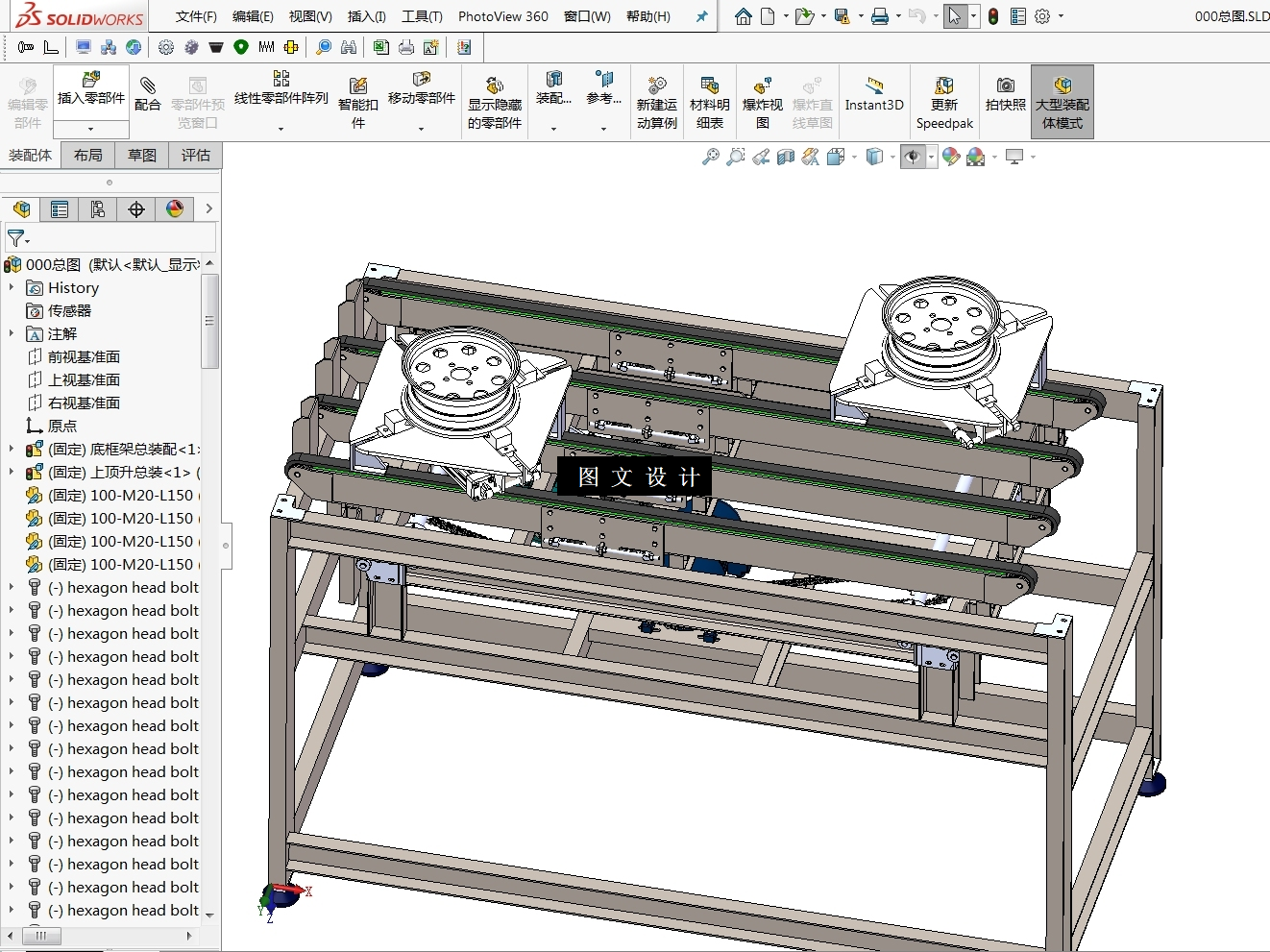Insert a 材料明细表 bill of materials
1270x952 pixels.
click(709, 103)
